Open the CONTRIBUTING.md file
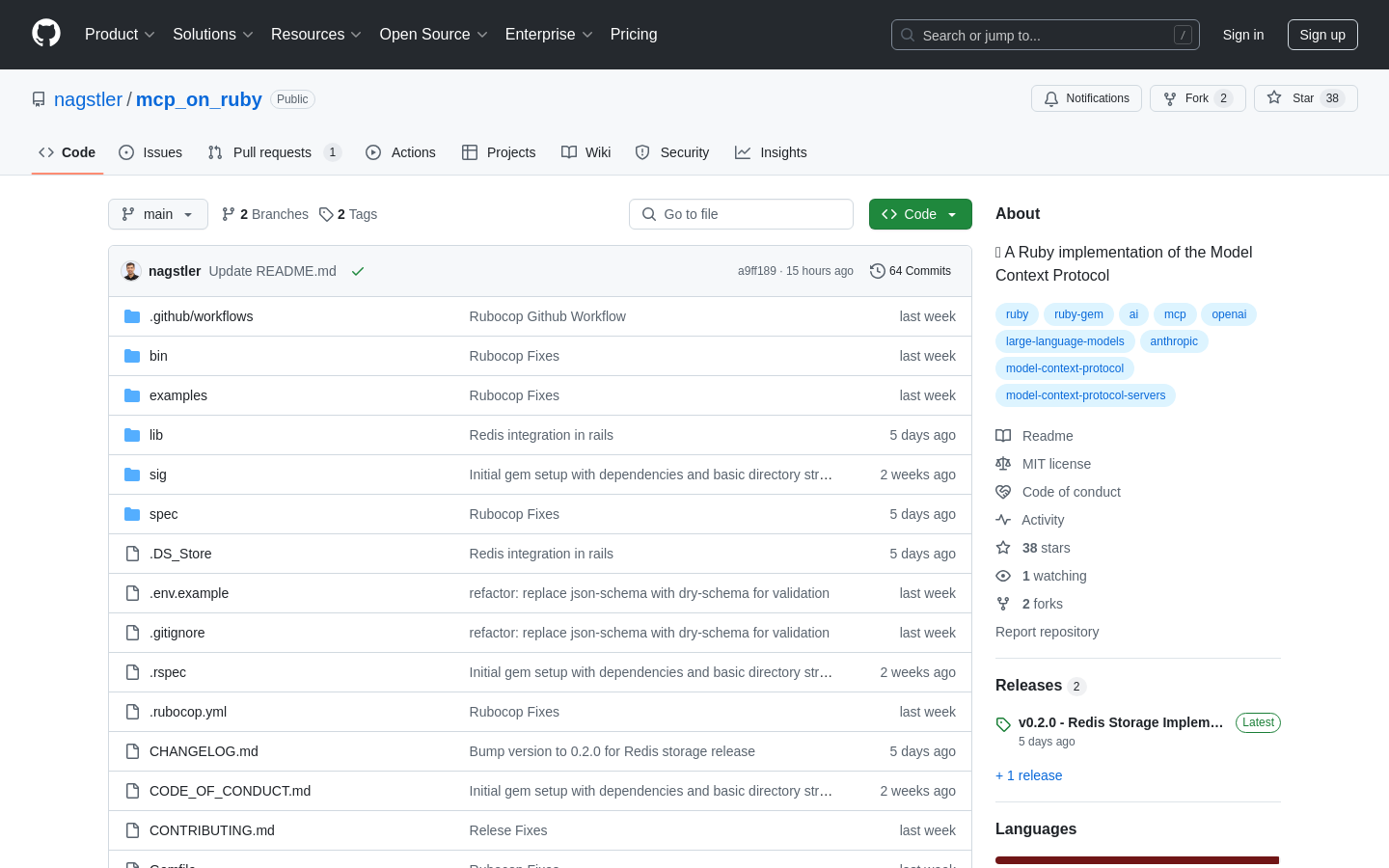The image size is (1389, 868). tap(212, 830)
